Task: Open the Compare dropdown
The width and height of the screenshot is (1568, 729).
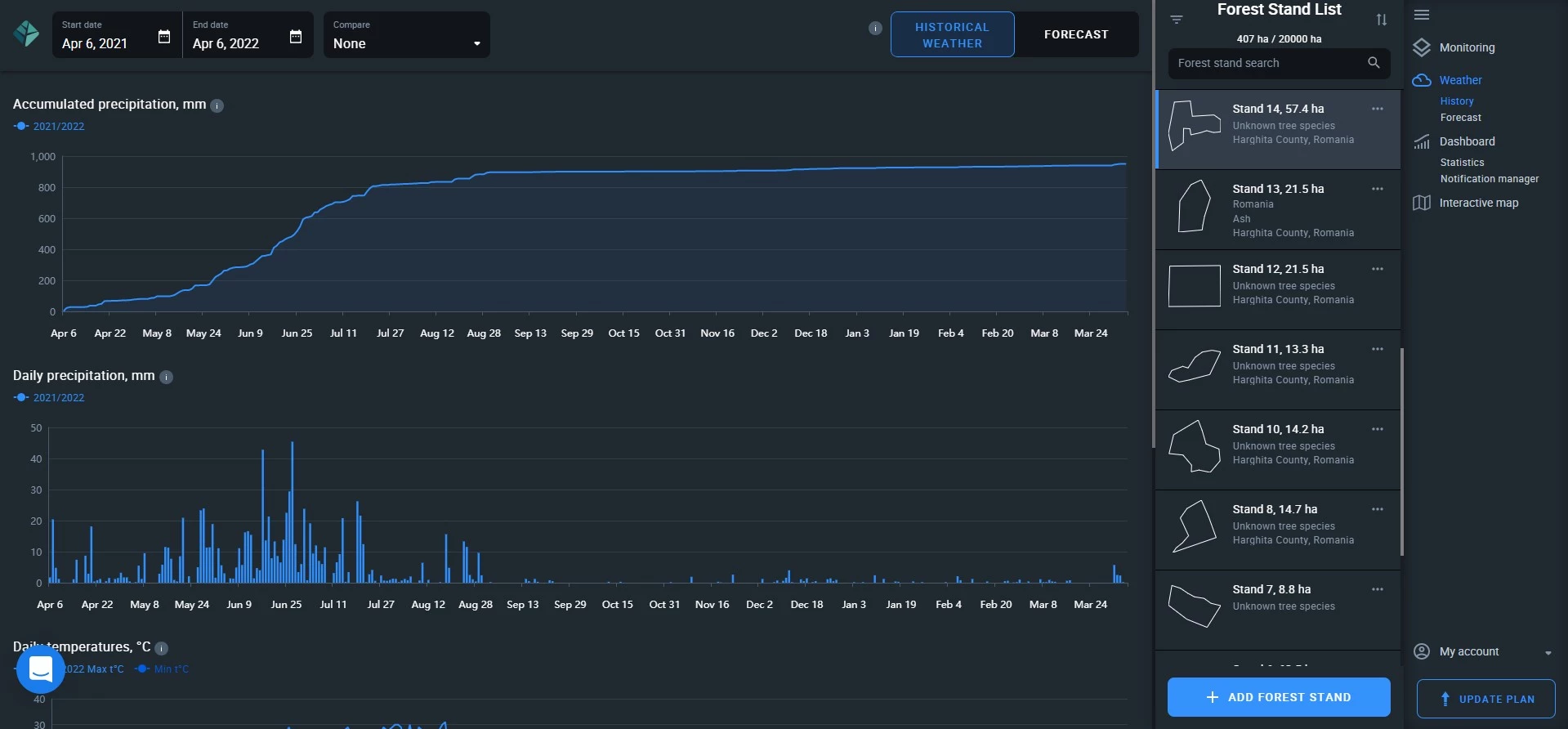Action: [x=406, y=35]
